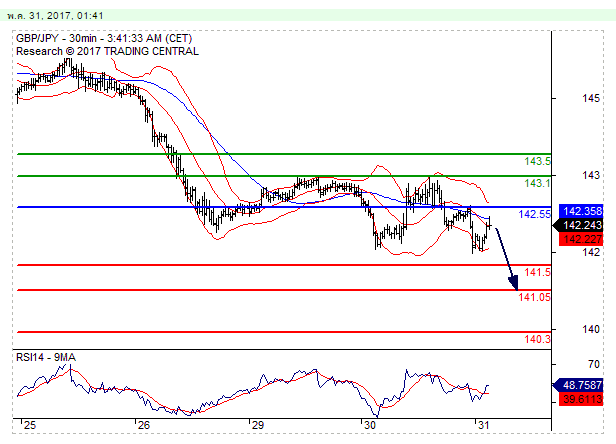
Task: Click the date label 26 on time axis
Action: (x=144, y=425)
